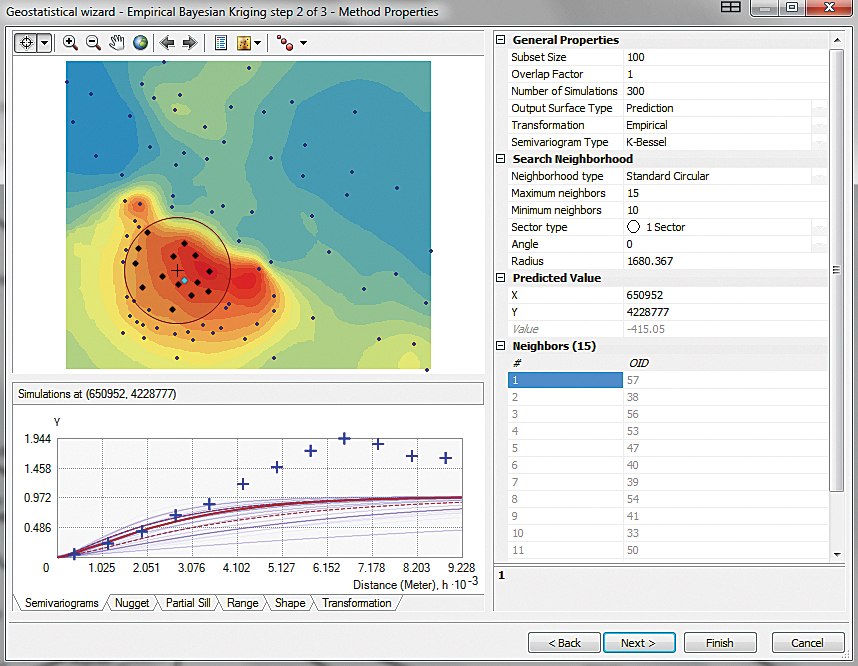Image resolution: width=858 pixels, height=666 pixels.
Task: Click the Full Extent globe icon
Action: tap(140, 43)
